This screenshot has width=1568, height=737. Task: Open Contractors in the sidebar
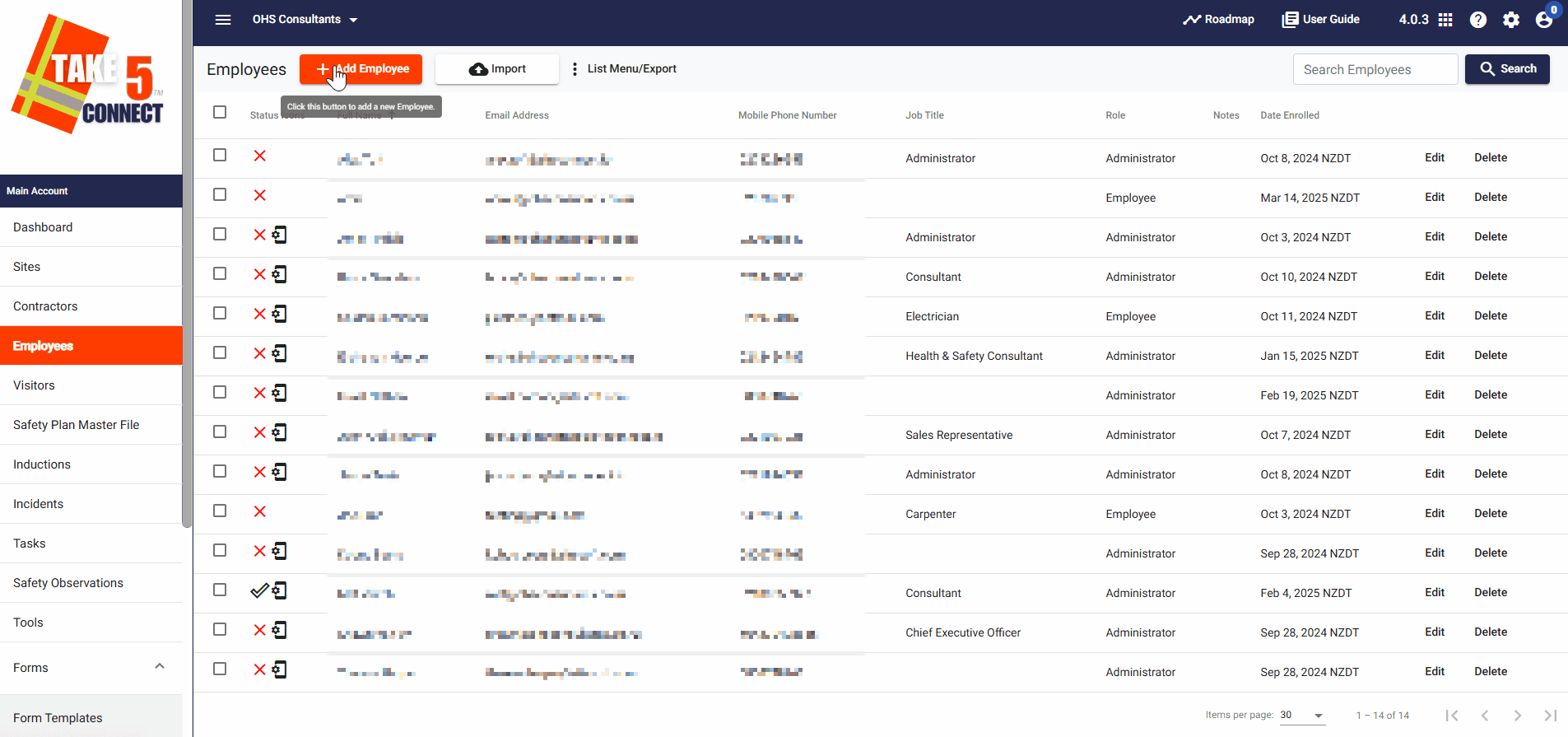(91, 306)
